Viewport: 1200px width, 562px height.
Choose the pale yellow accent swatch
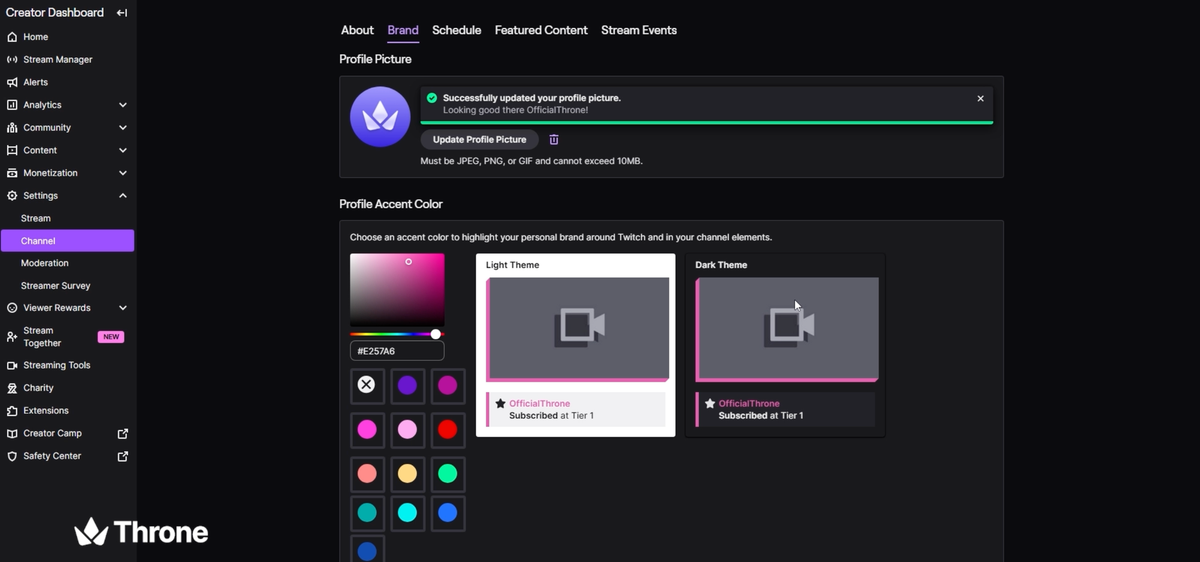[407, 473]
